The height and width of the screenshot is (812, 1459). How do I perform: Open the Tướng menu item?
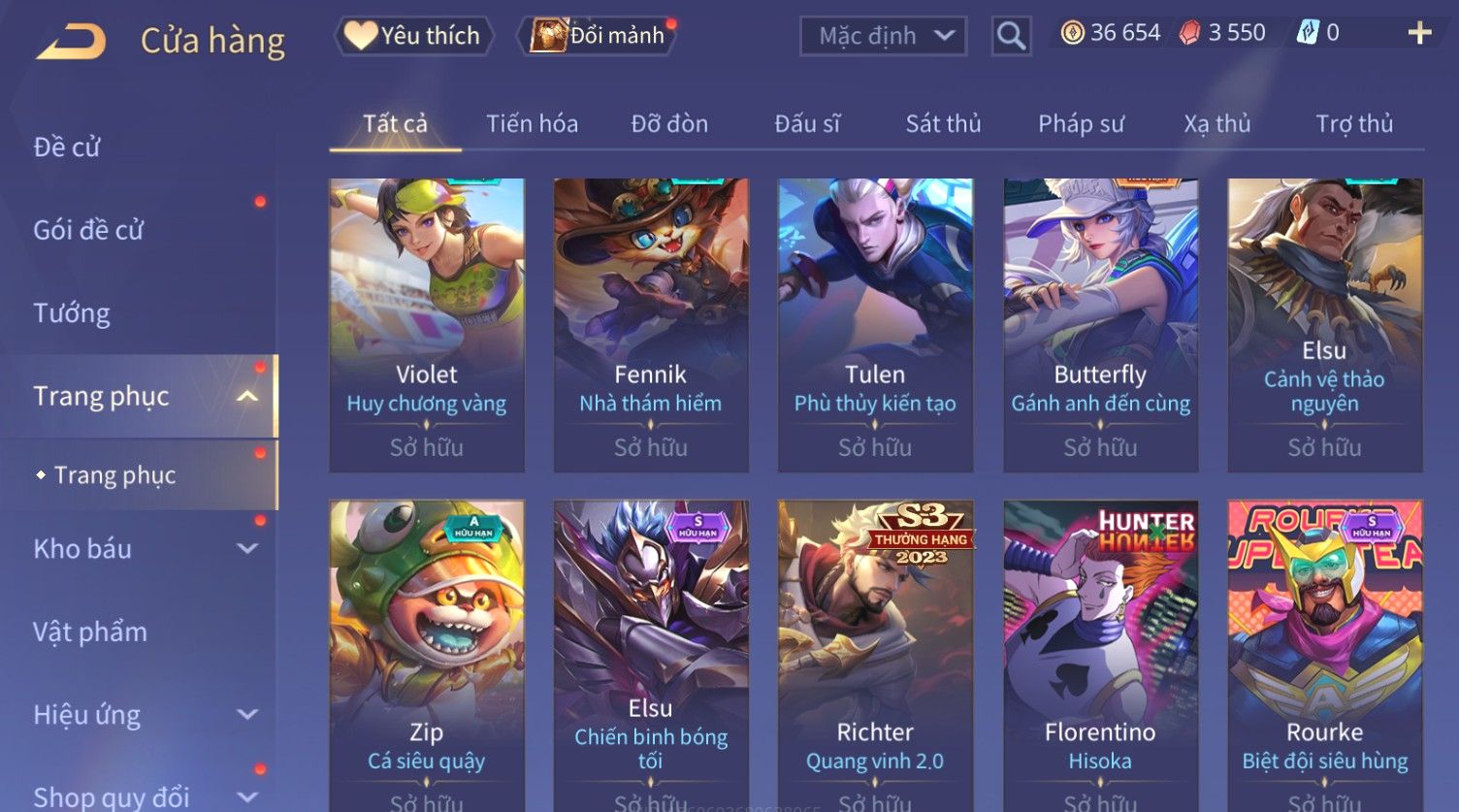(x=72, y=313)
